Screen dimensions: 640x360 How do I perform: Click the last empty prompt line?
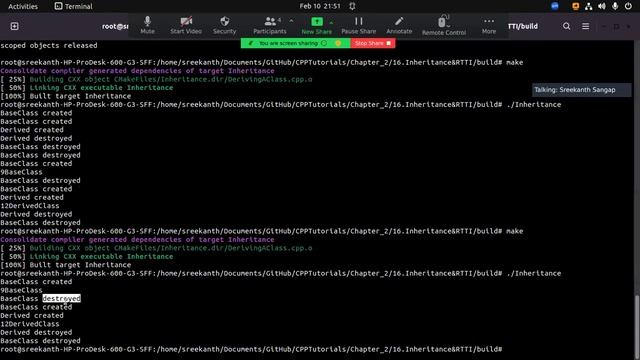click(x=252, y=349)
